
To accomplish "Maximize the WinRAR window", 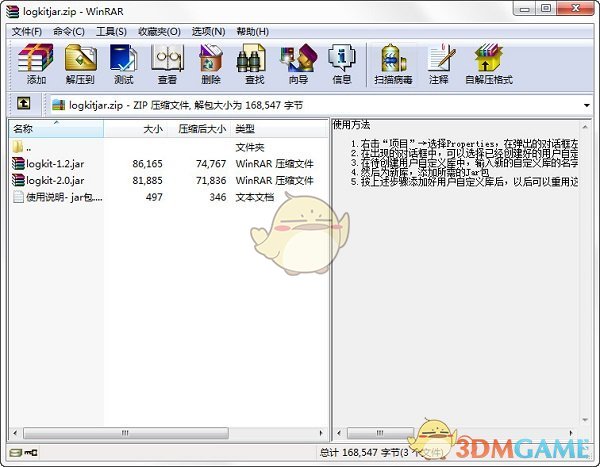I will tap(546, 9).
